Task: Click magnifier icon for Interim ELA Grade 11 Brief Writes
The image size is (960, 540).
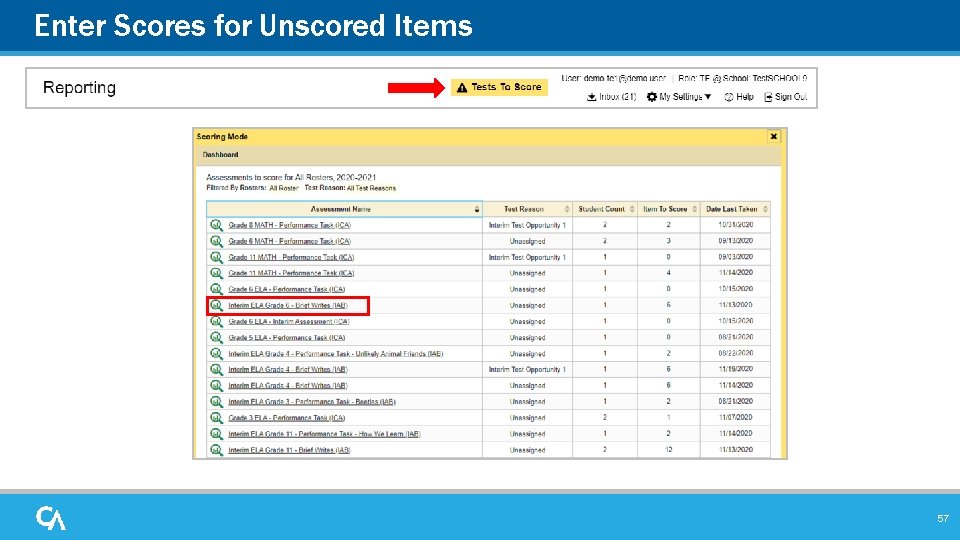Action: 217,450
